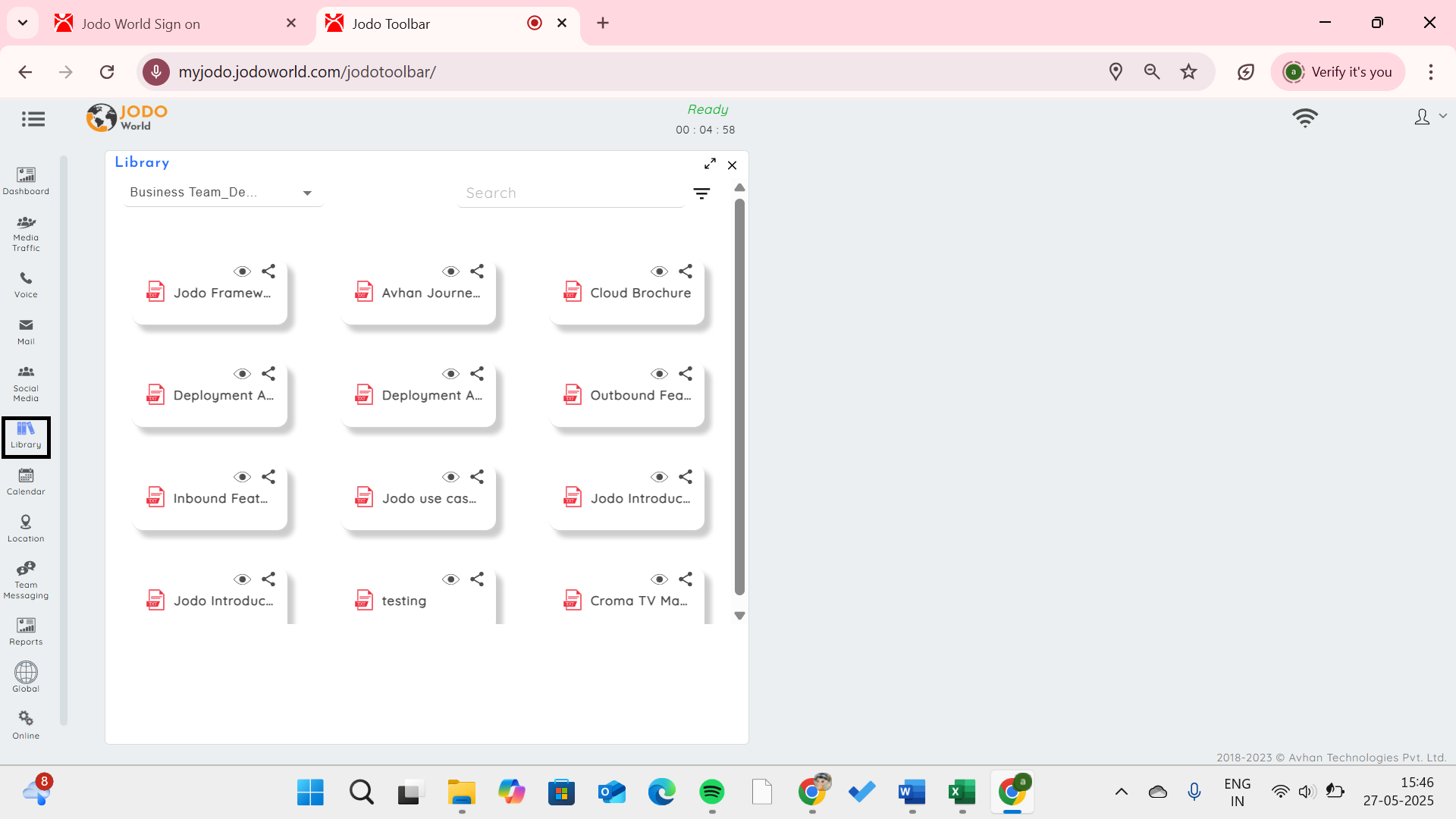The width and height of the screenshot is (1456, 819).
Task: Preview Outbound Features via eye icon
Action: (x=660, y=374)
